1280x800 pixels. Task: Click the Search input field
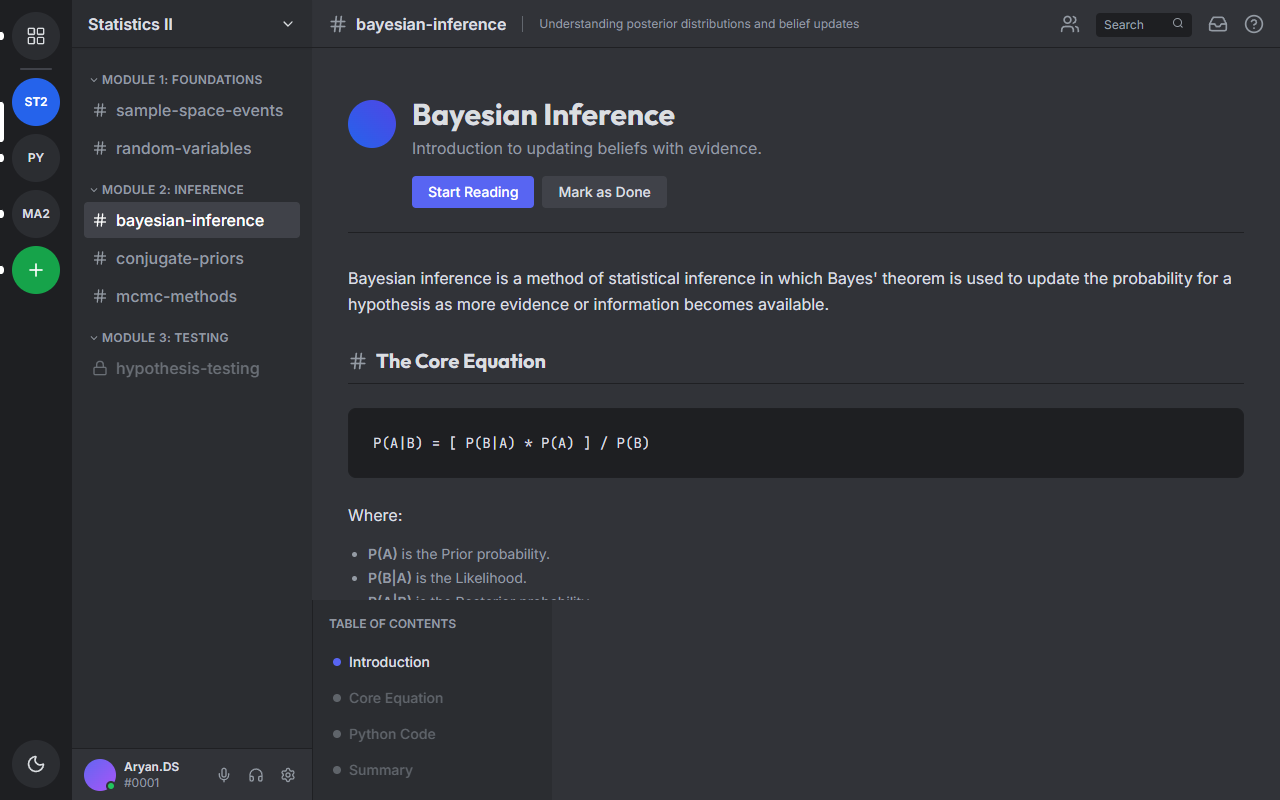(x=1134, y=24)
